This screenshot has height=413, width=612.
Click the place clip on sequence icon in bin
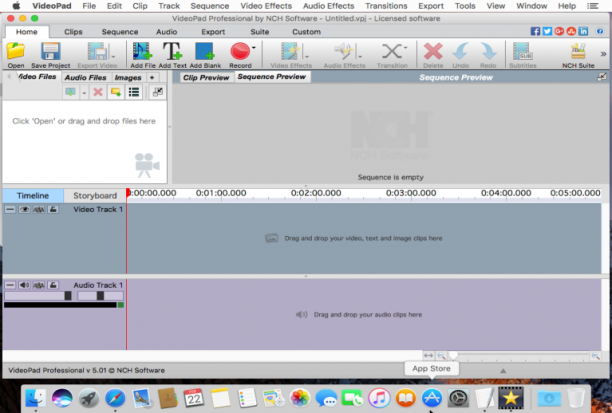pyautogui.click(x=70, y=92)
